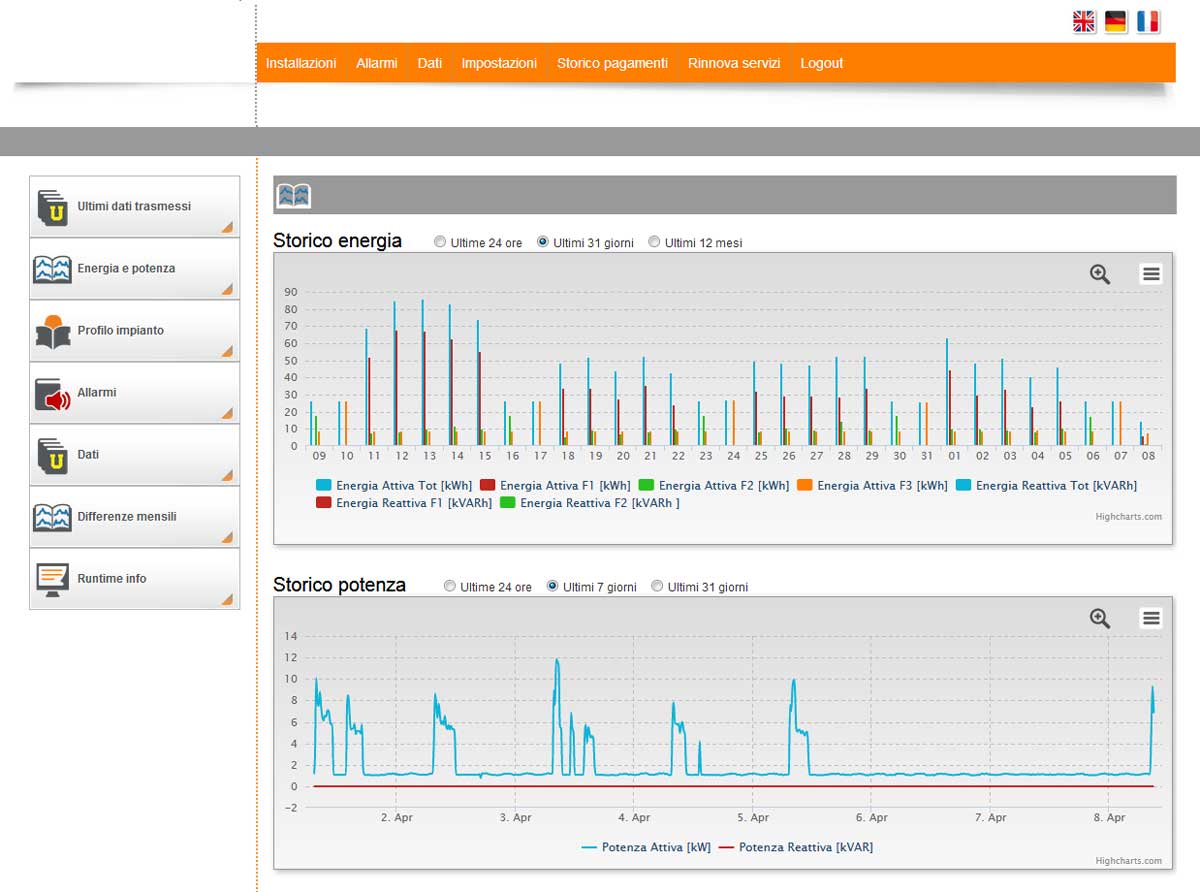Click the zoom magnifier on the power chart
1200x892 pixels.
tap(1100, 618)
